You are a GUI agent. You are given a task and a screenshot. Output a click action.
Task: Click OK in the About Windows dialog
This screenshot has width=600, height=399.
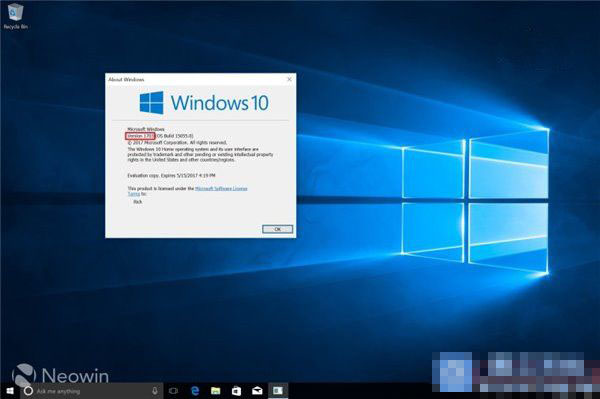277,229
